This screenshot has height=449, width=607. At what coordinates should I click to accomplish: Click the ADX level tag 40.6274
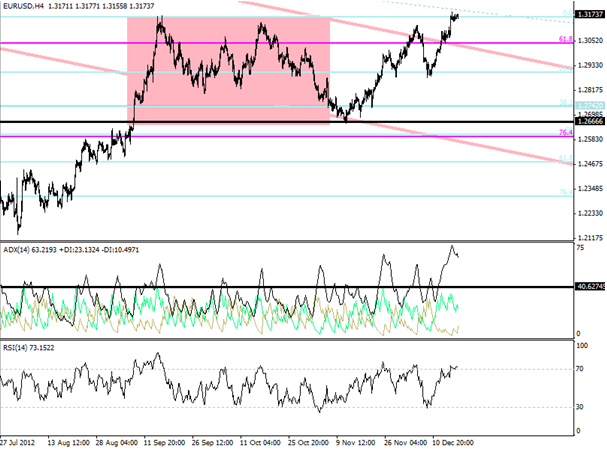[590, 286]
